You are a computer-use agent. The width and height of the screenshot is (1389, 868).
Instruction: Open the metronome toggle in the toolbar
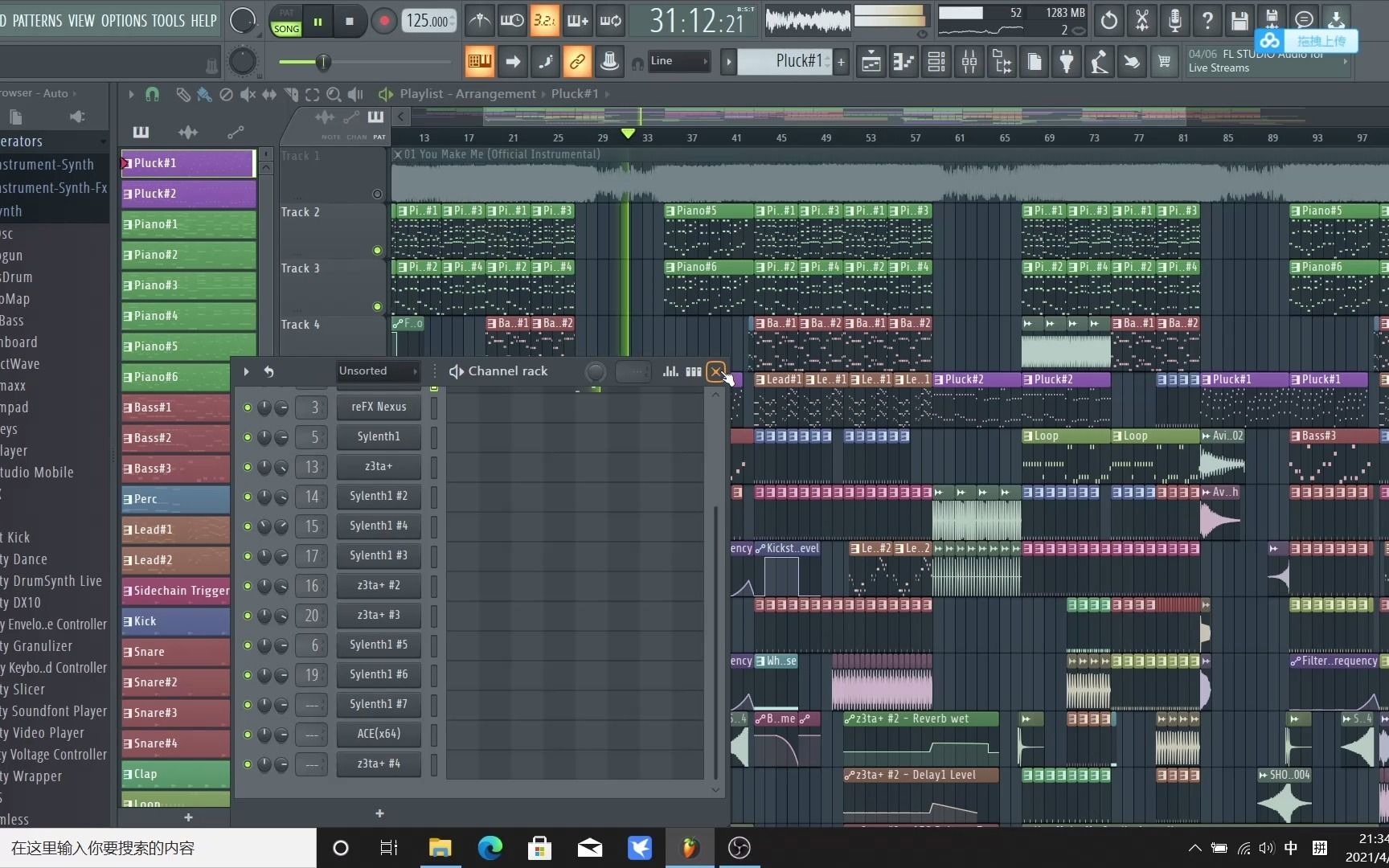coord(480,21)
